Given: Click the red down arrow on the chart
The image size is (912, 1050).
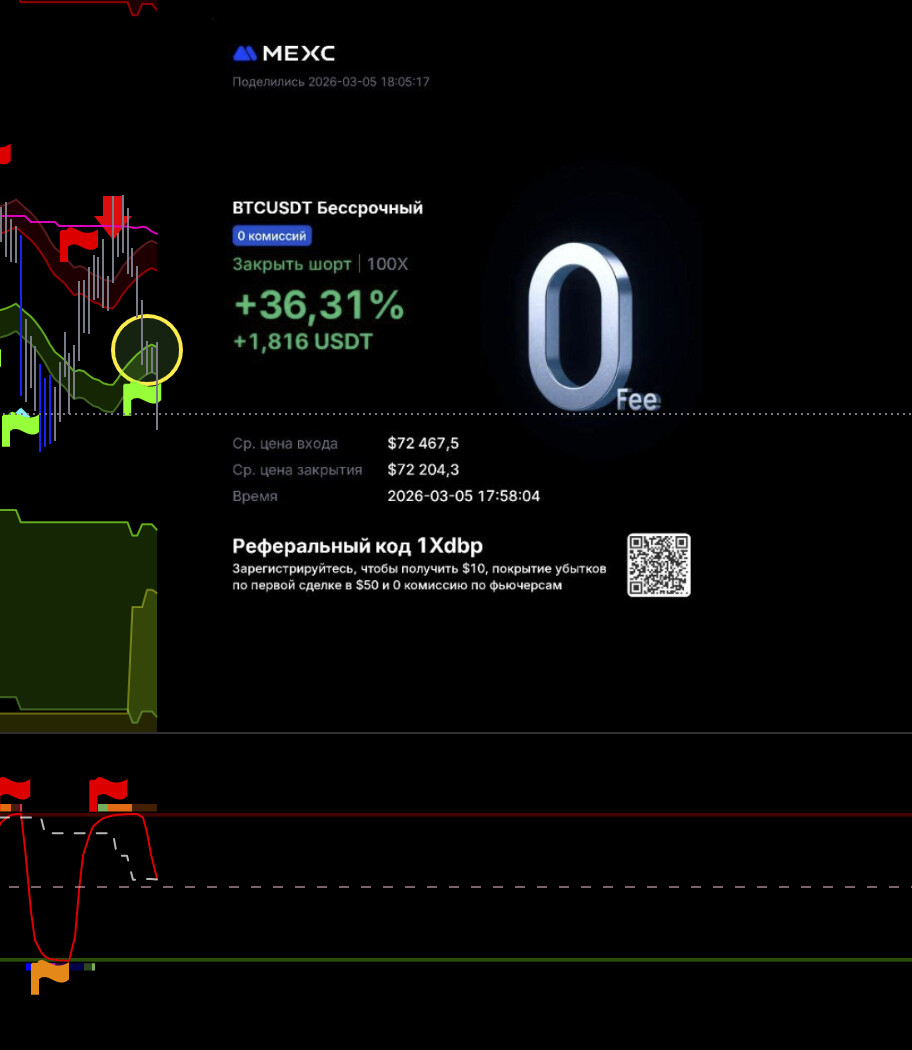Looking at the screenshot, I should 112,215.
